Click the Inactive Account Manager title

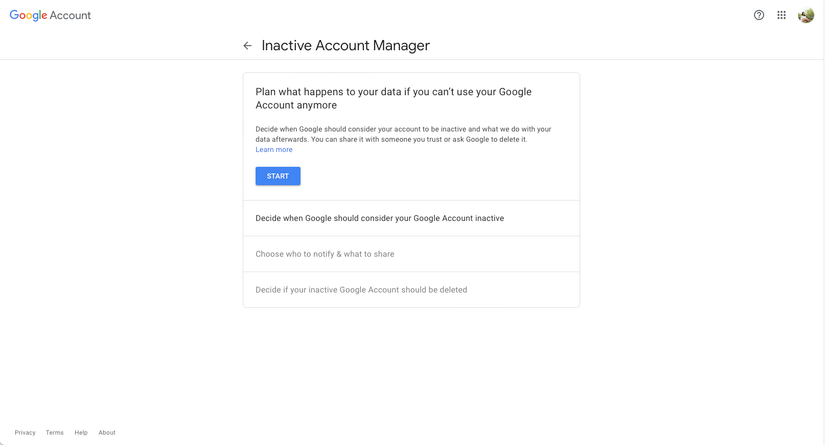coord(346,46)
